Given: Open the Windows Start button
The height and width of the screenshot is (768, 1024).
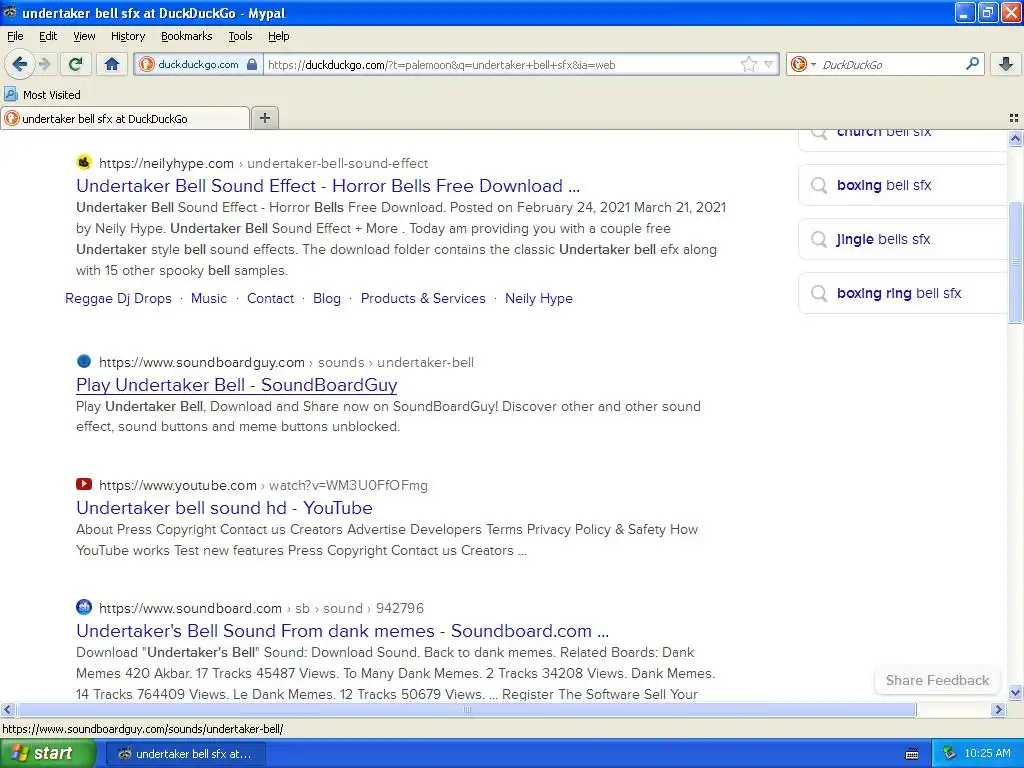Looking at the screenshot, I should click(48, 754).
